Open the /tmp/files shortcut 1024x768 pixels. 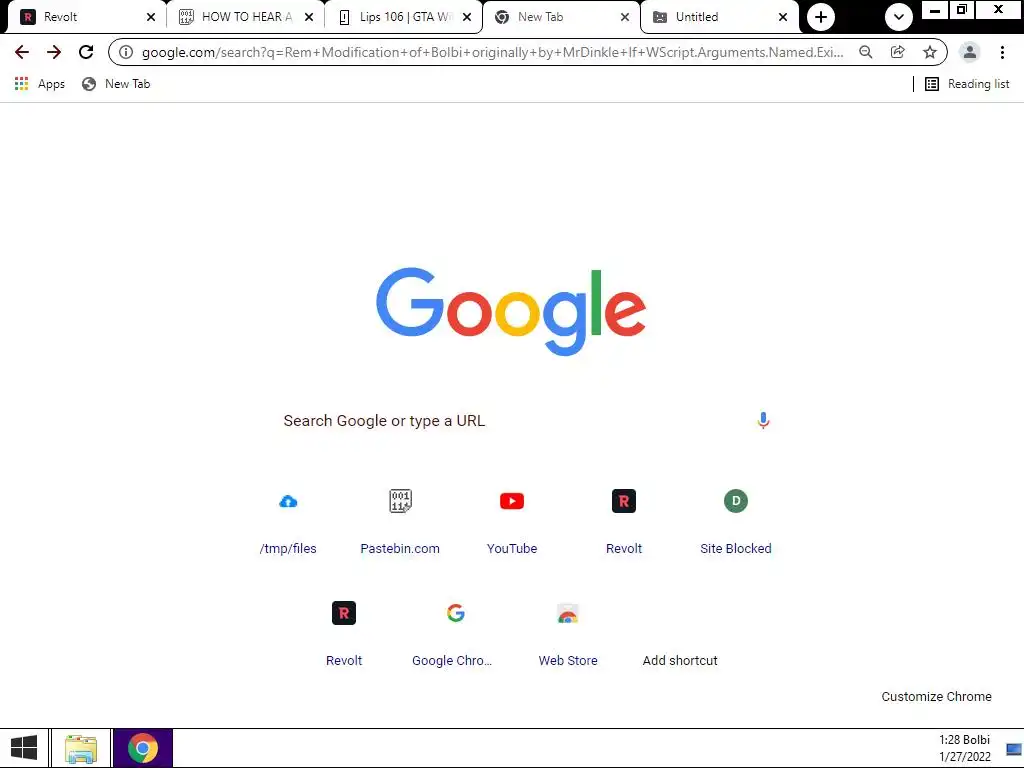(288, 521)
